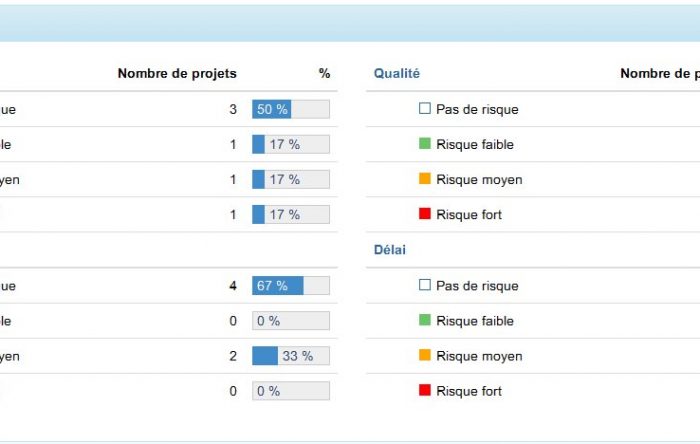Click the project count 4 in the lower table

[x=233, y=286]
